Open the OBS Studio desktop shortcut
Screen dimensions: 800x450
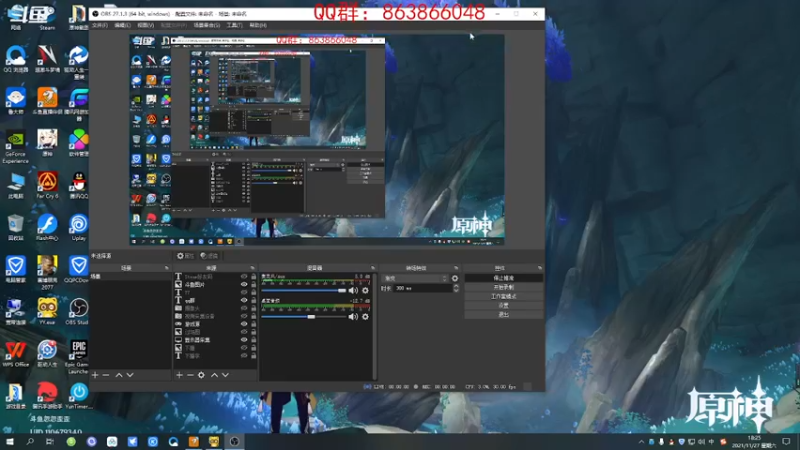tap(78, 311)
